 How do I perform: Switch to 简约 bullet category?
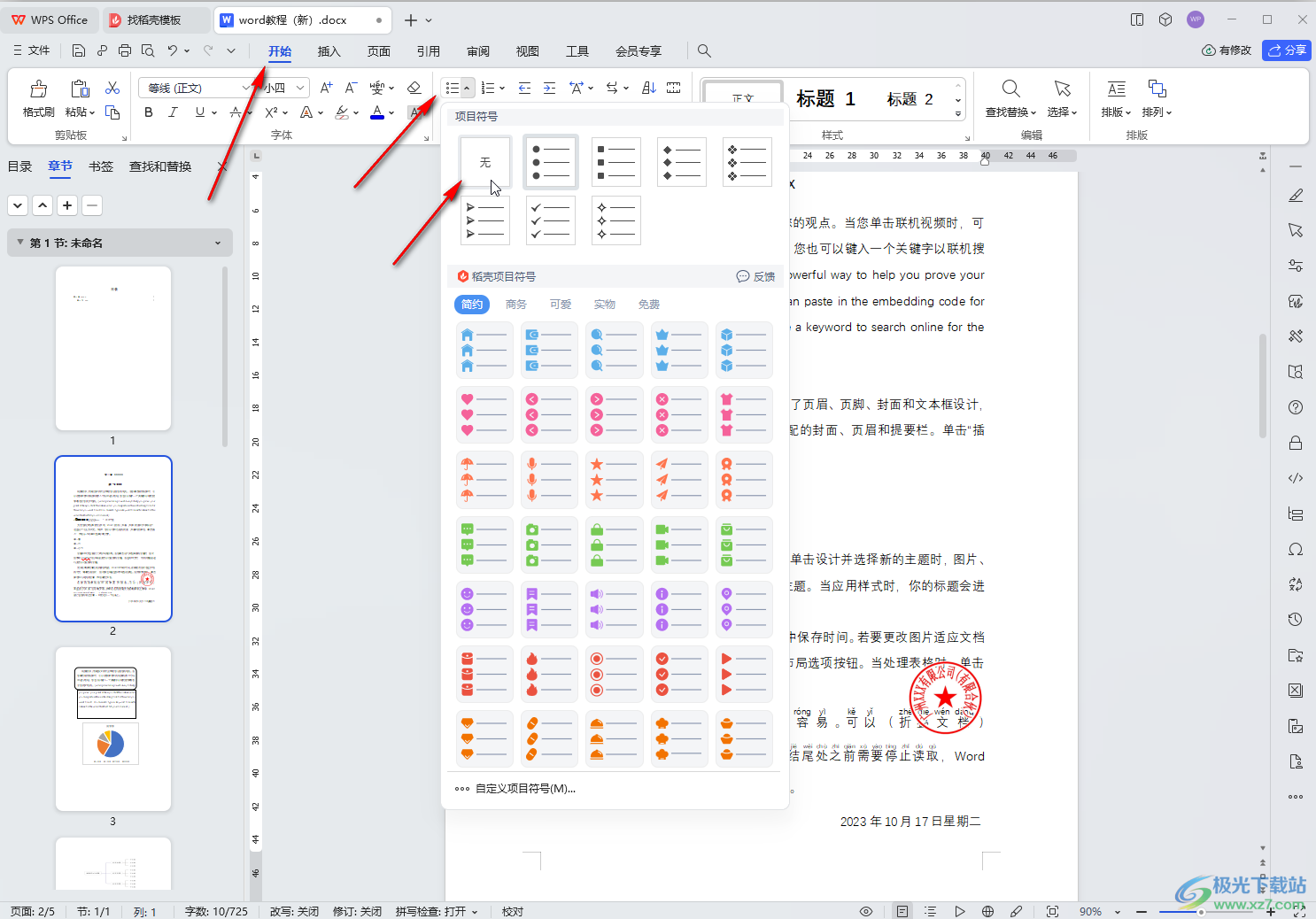tap(472, 305)
